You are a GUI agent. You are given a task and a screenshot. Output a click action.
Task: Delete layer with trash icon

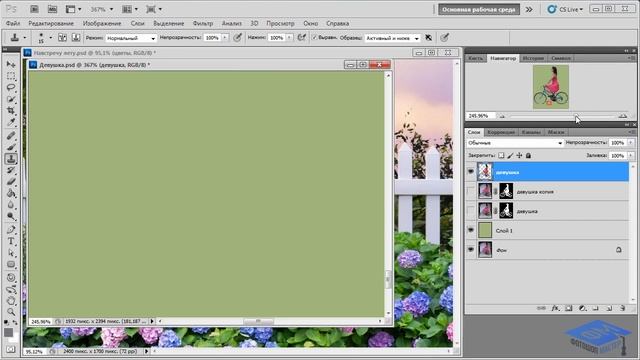coord(622,309)
